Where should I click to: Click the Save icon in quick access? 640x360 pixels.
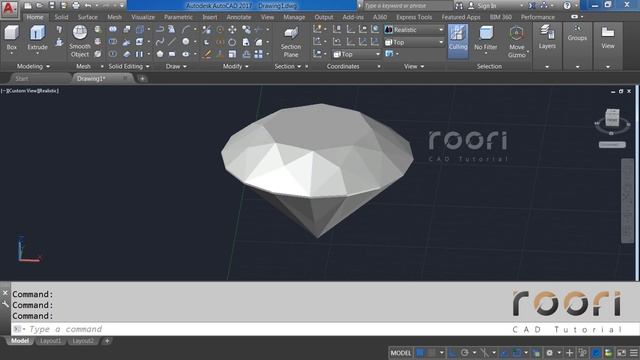click(x=52, y=6)
